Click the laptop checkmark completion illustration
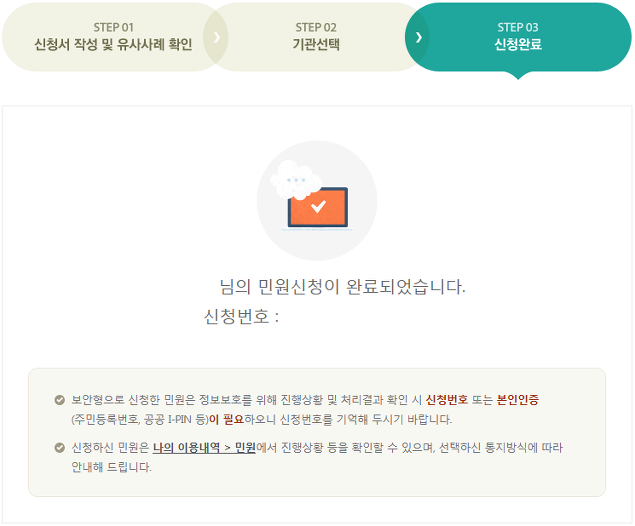635x526 pixels. point(317,201)
